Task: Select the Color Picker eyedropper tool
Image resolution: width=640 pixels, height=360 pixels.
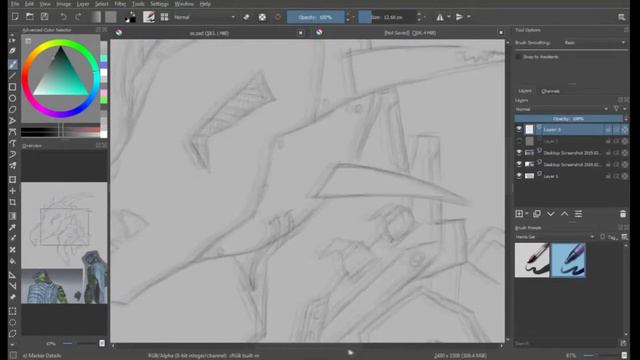Action: [13, 227]
